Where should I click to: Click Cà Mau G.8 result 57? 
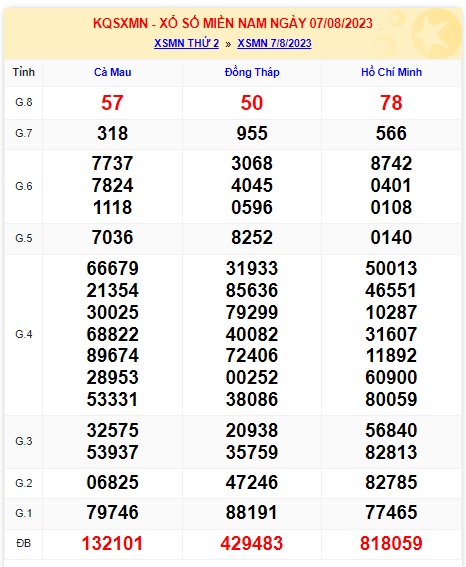(112, 103)
